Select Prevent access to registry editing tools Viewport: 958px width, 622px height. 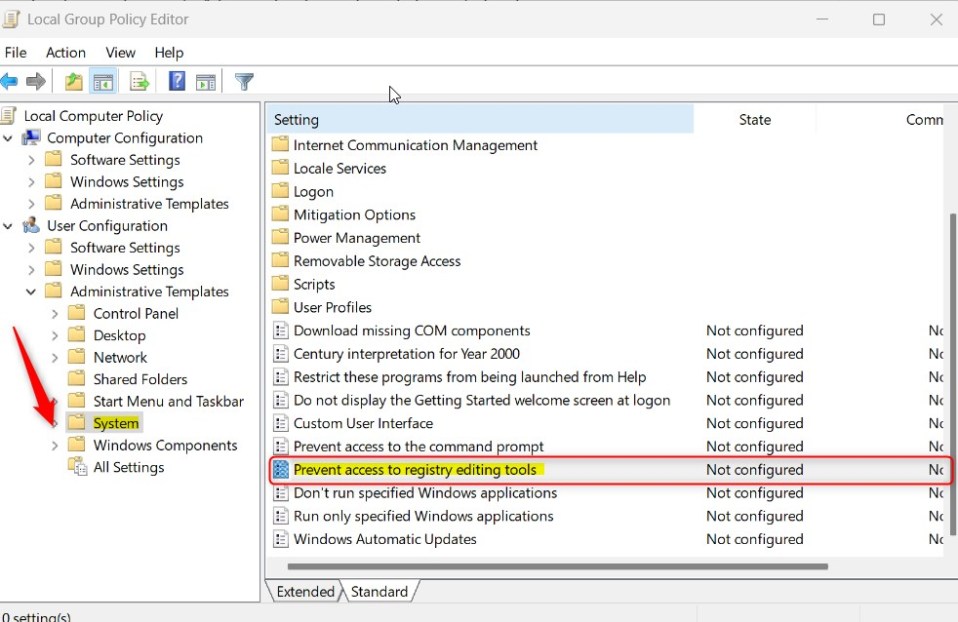tap(416, 470)
